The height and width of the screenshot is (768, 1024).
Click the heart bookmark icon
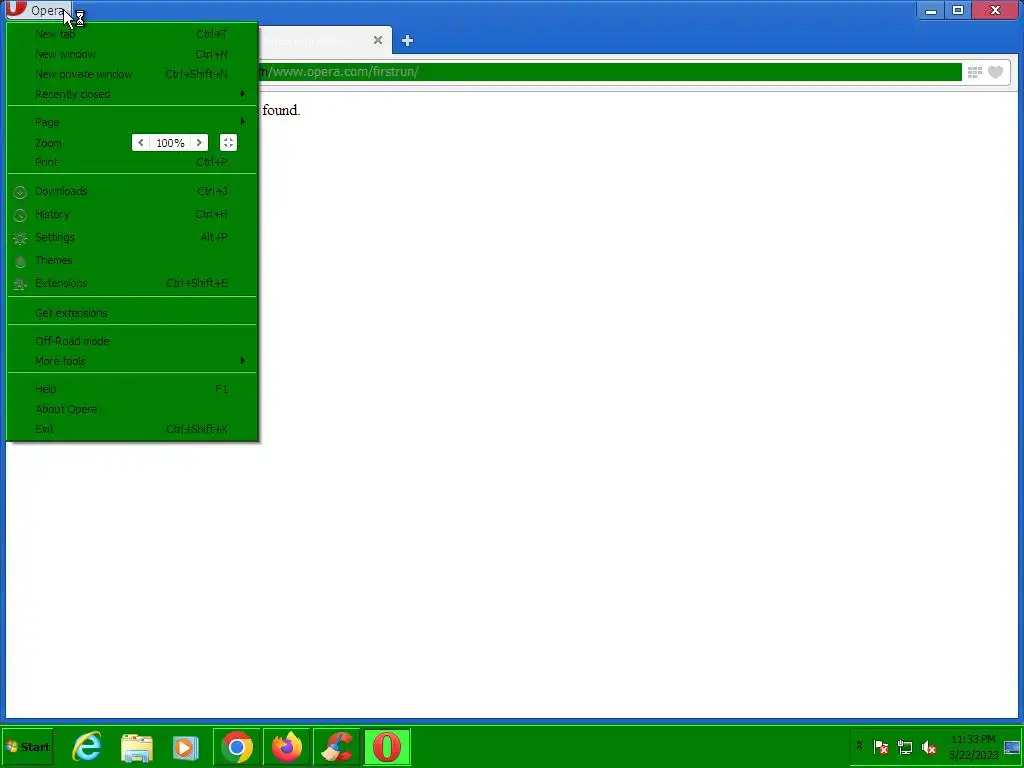click(995, 72)
